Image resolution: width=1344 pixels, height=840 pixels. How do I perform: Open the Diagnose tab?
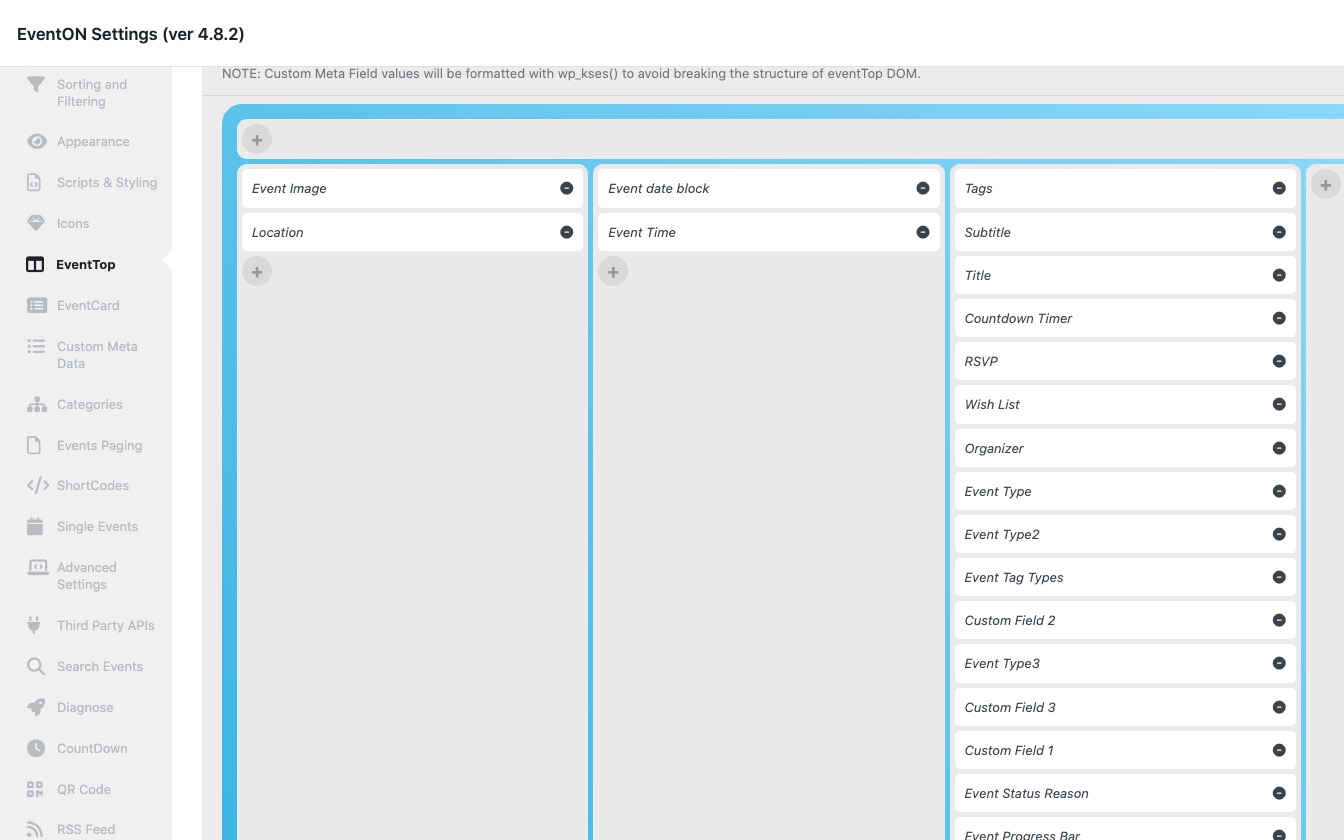coord(86,708)
